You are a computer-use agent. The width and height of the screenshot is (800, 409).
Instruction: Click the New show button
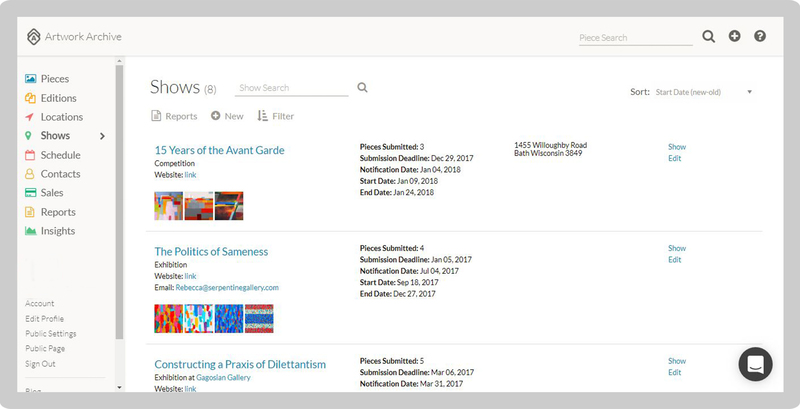point(227,116)
